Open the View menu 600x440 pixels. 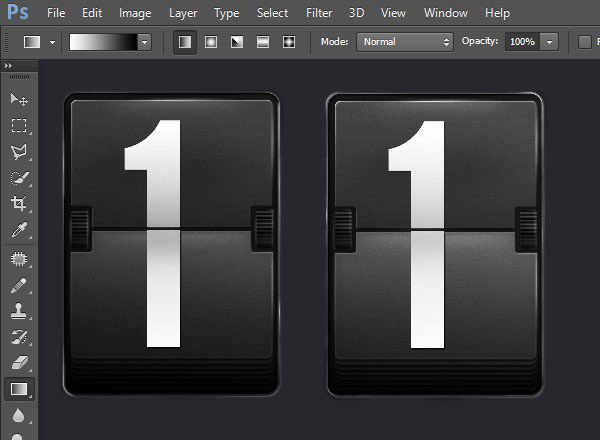point(393,13)
